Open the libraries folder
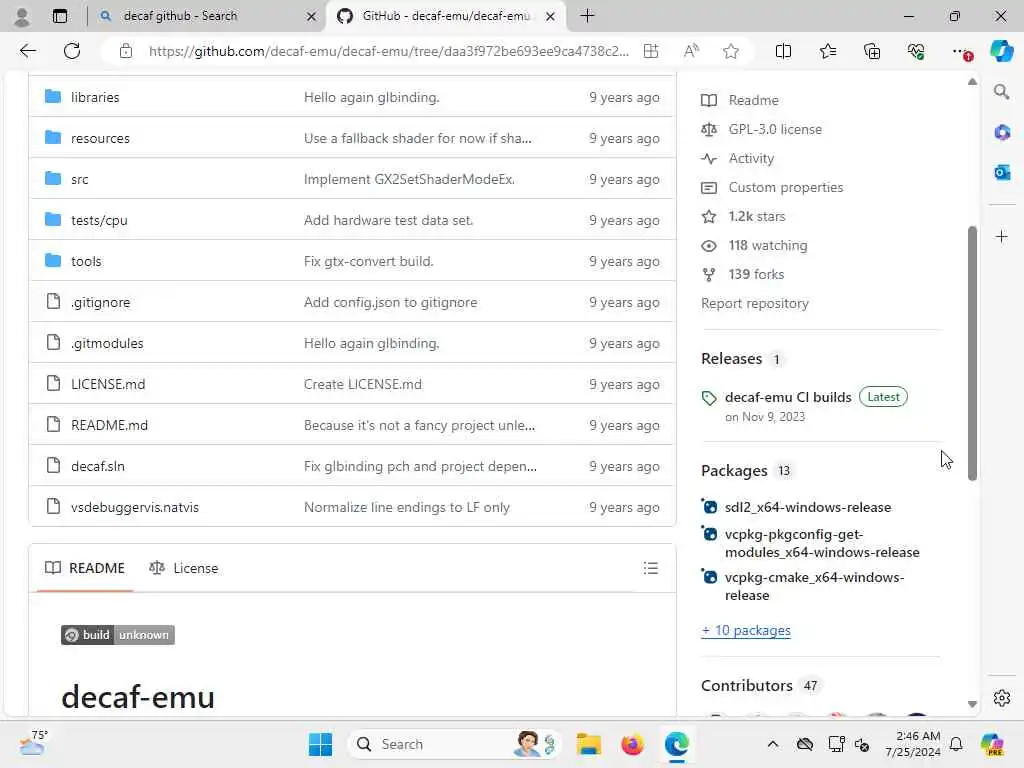The height and width of the screenshot is (768, 1024). (95, 97)
